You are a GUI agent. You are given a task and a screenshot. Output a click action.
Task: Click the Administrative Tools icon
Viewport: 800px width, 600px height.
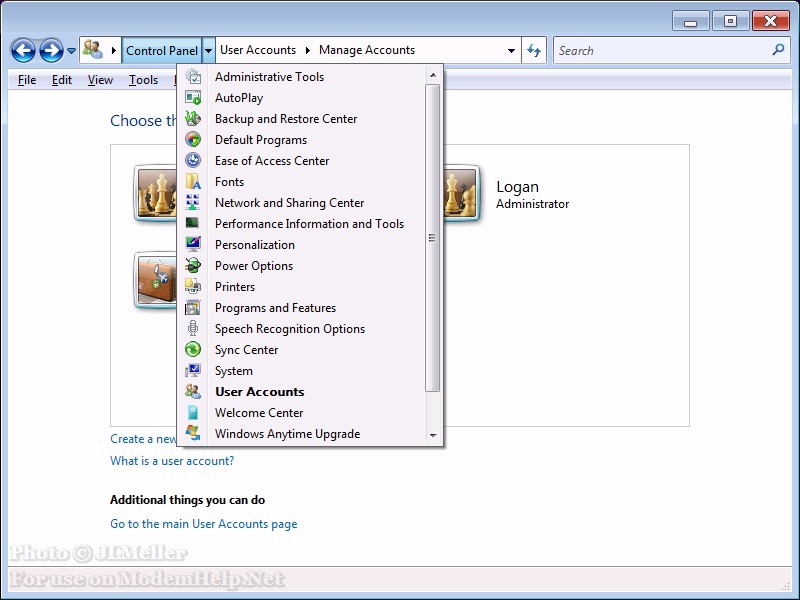tap(193, 77)
